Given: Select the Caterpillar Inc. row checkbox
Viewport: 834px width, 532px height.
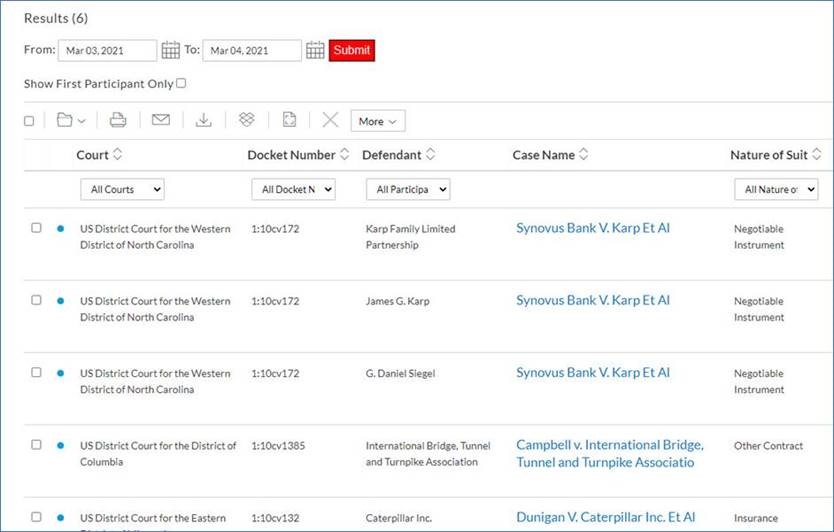Looking at the screenshot, I should point(36,517).
